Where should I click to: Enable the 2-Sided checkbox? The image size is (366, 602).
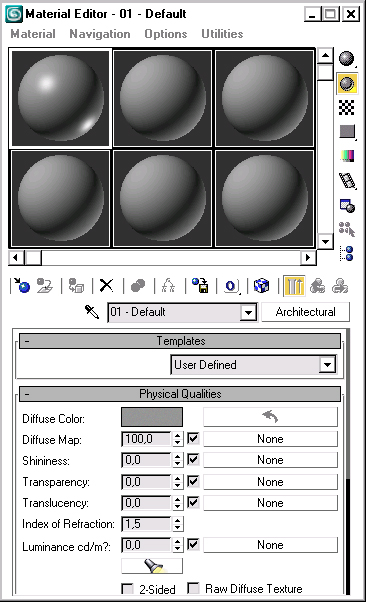pos(127,589)
